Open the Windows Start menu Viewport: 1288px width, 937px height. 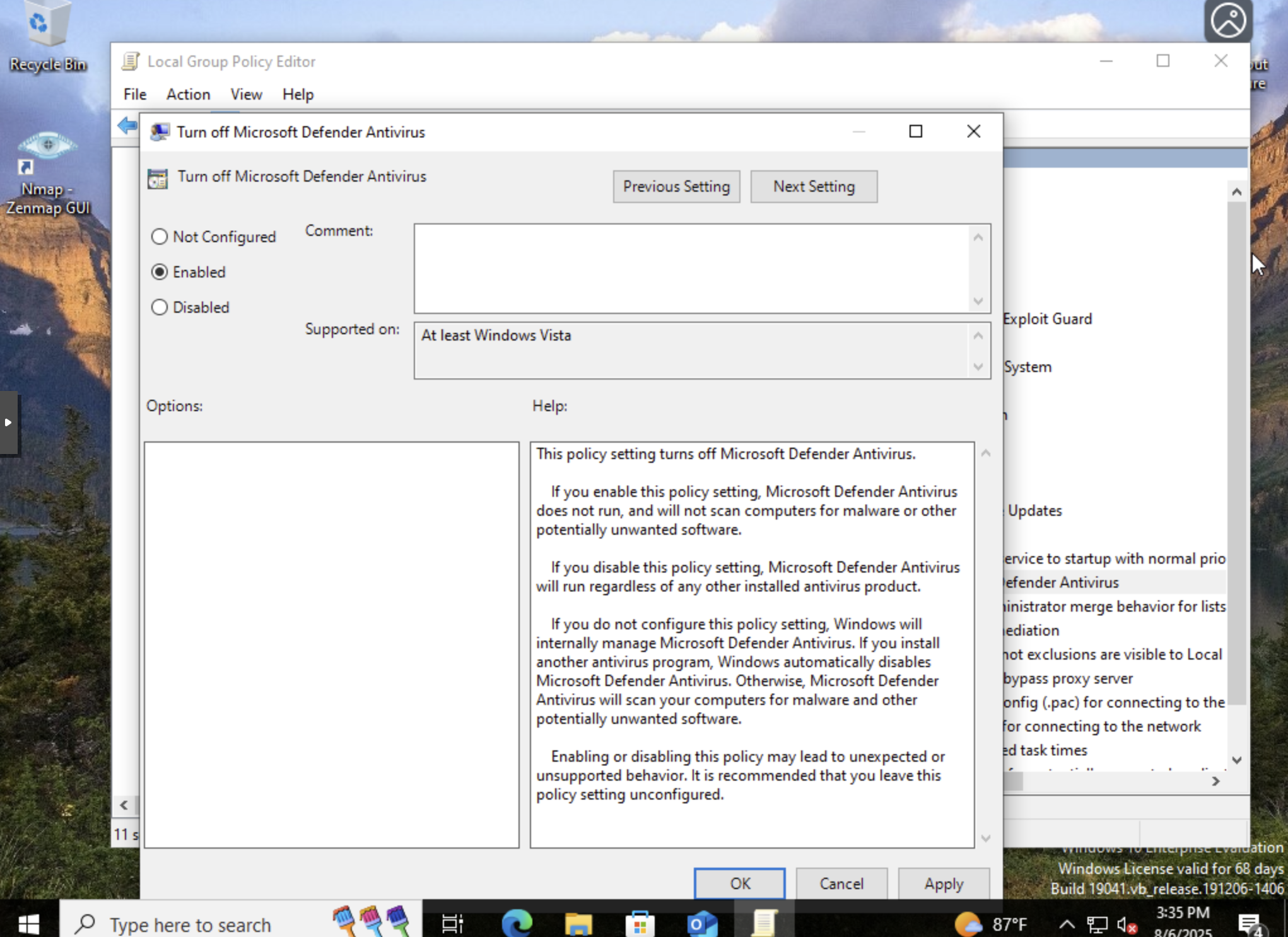click(x=29, y=924)
